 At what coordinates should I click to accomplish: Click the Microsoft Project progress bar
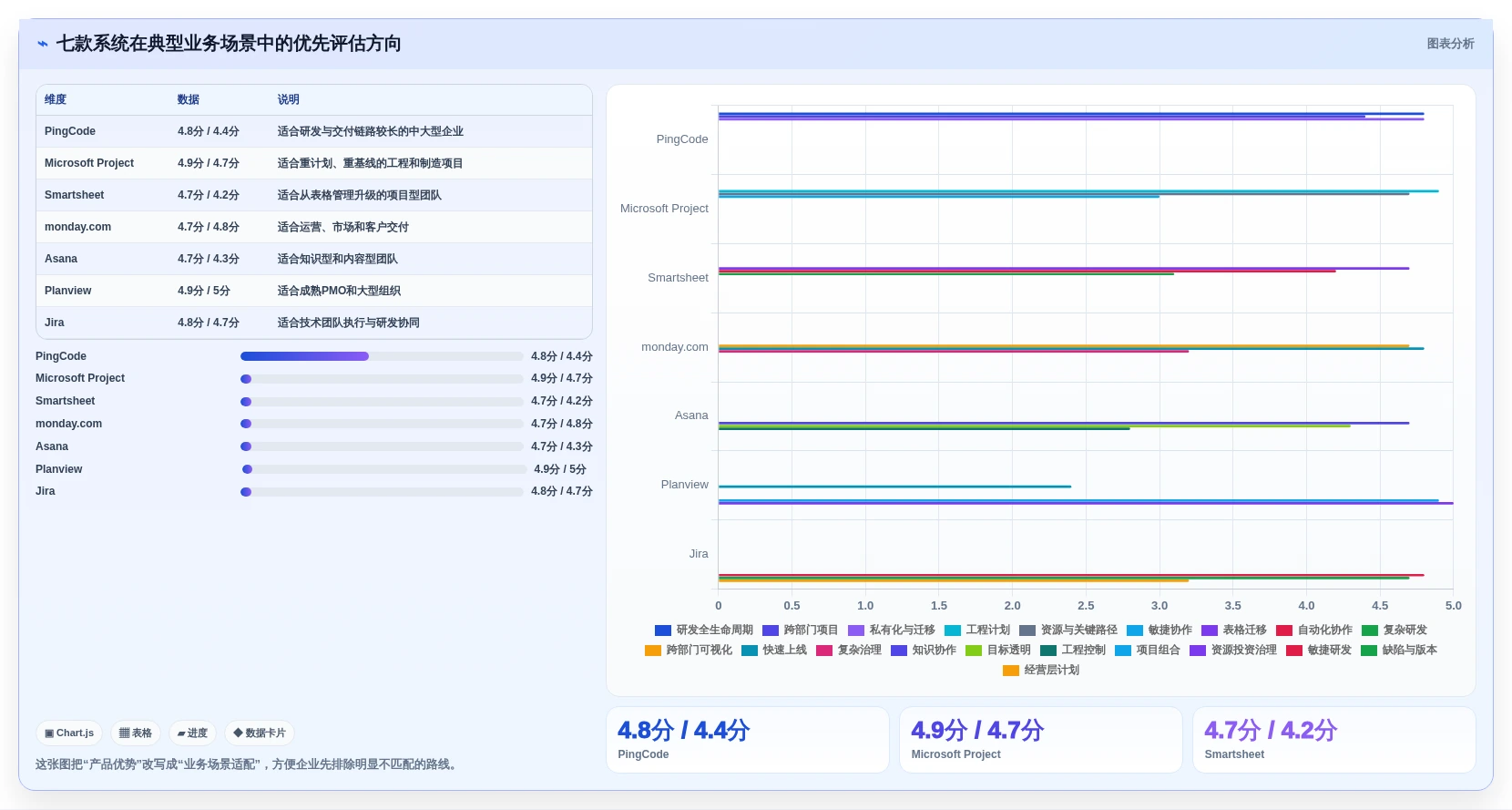pyautogui.click(x=382, y=379)
